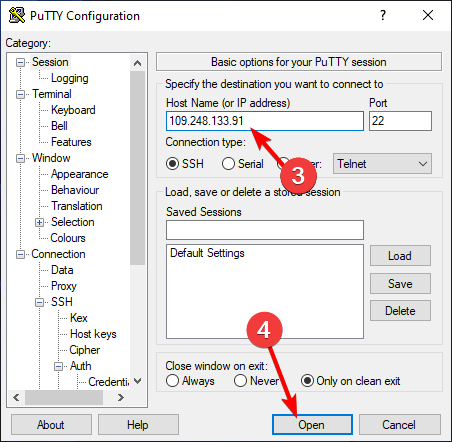Click the horizontal scroll left arrow

click(x=16, y=397)
